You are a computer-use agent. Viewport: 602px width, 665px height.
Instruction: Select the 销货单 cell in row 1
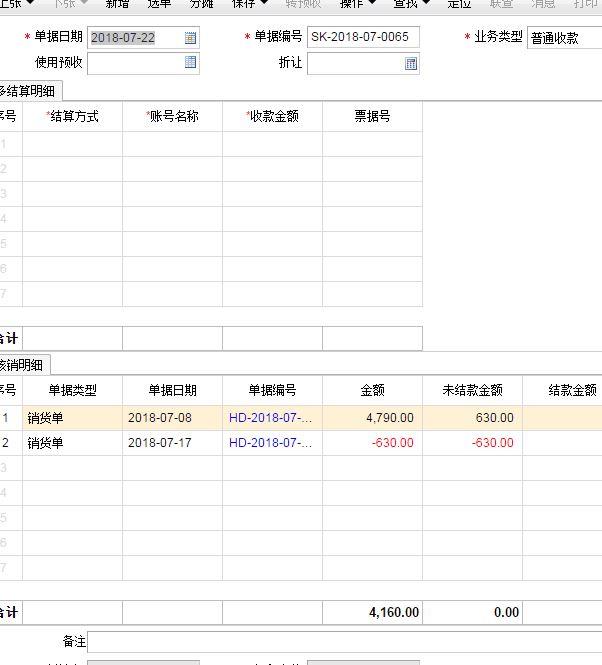coord(73,418)
